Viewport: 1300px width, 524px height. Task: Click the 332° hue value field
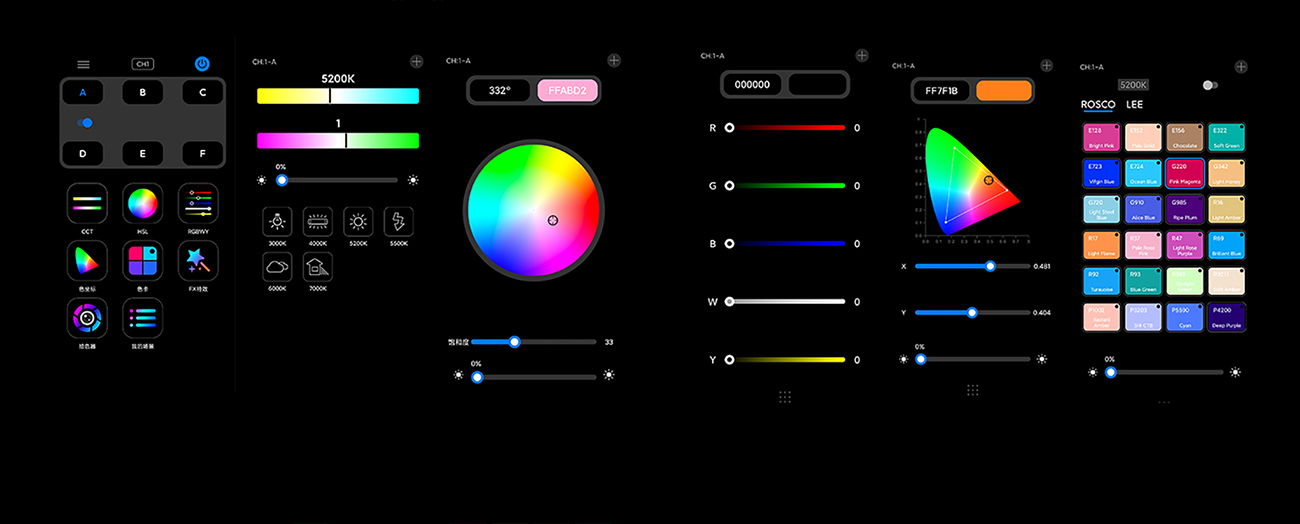(500, 90)
